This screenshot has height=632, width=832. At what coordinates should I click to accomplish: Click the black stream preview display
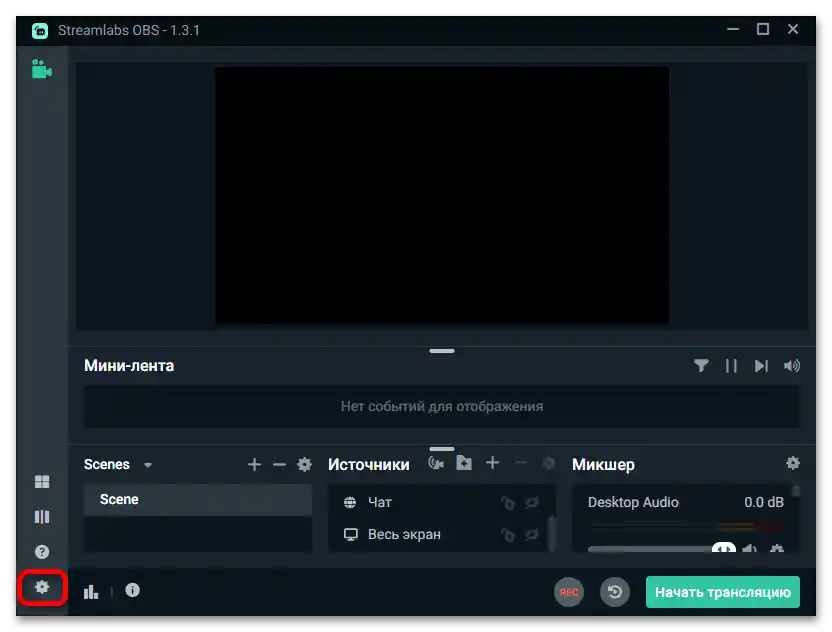pyautogui.click(x=442, y=195)
